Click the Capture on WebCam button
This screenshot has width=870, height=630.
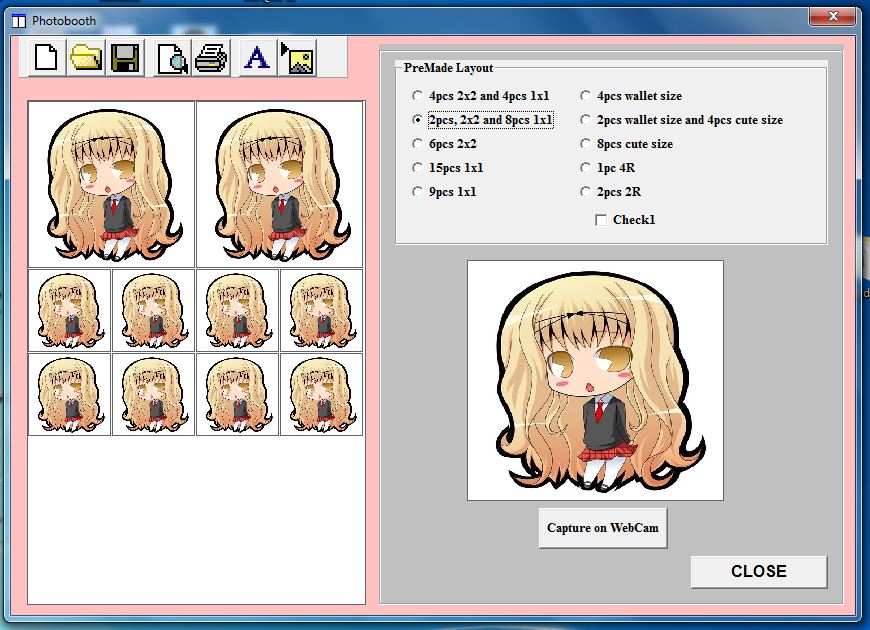603,528
